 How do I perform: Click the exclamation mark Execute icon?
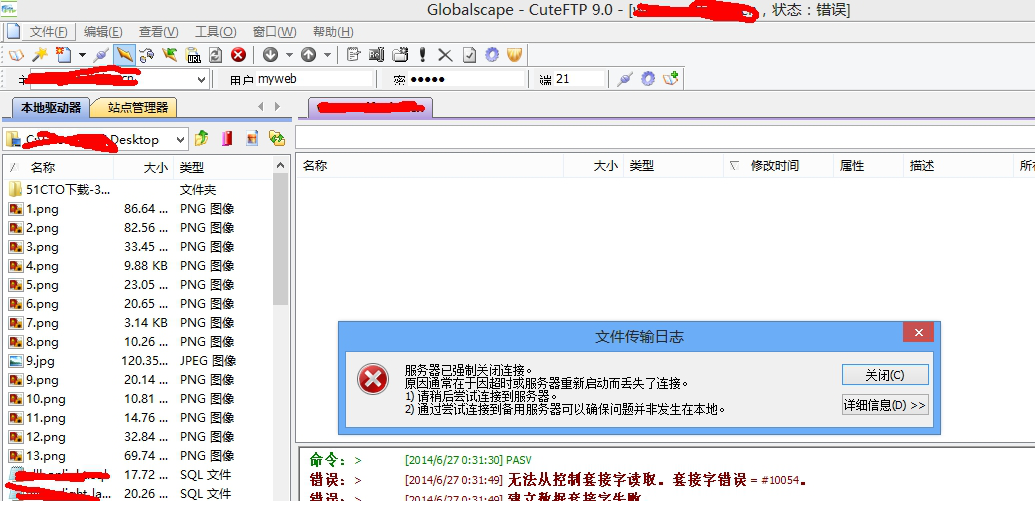pyautogui.click(x=422, y=55)
